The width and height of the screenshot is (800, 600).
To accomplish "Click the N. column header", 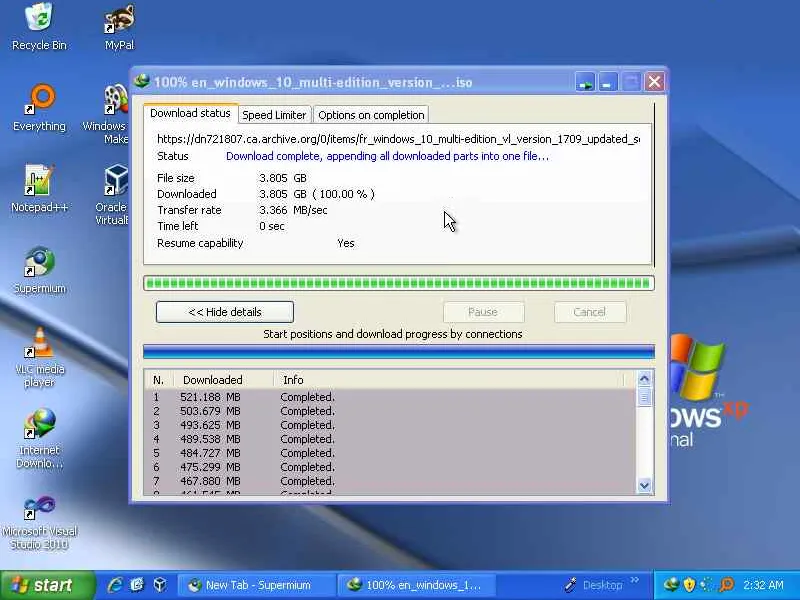I will (x=159, y=380).
